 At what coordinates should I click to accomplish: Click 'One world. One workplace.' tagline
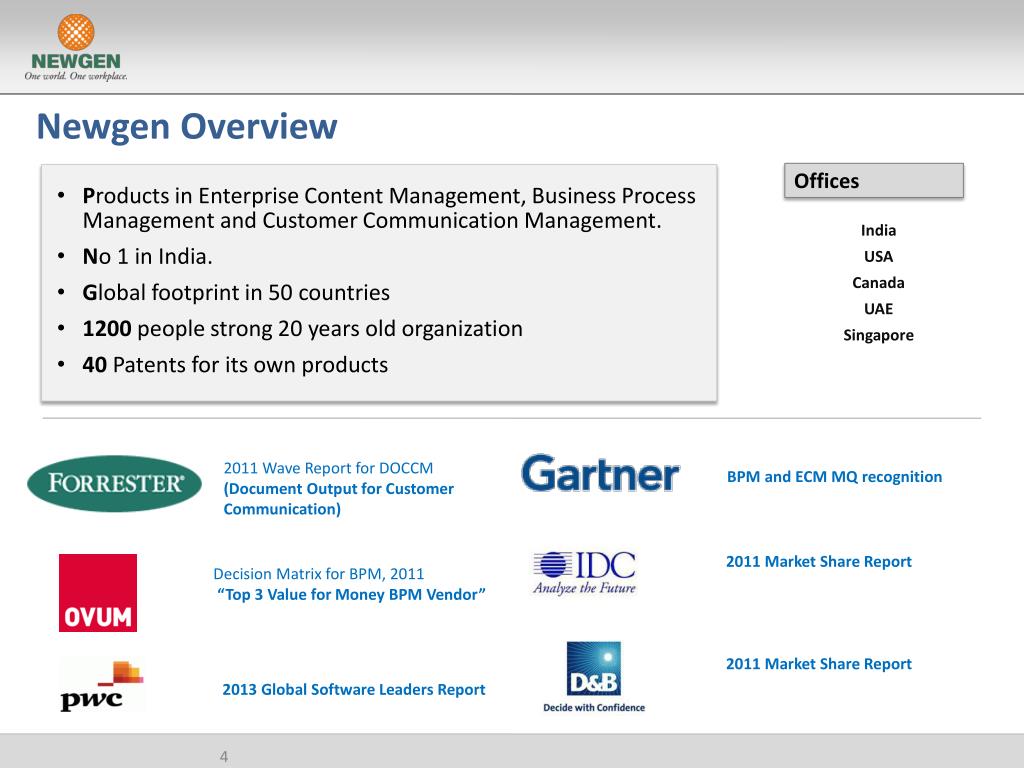(76, 76)
